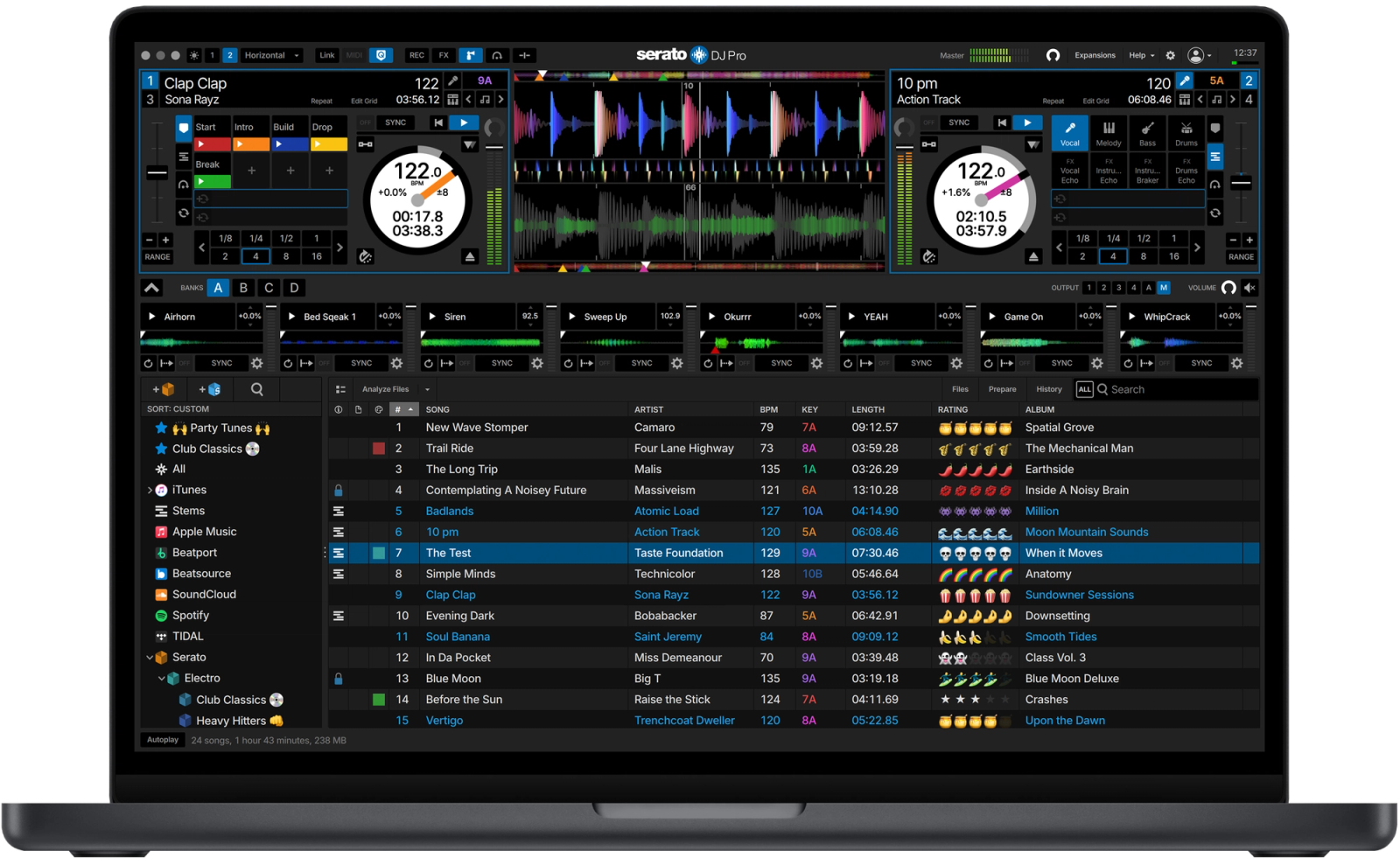The image size is (1400, 865).
Task: Isolate the Vocal stem on the right deck
Action: (x=1069, y=133)
